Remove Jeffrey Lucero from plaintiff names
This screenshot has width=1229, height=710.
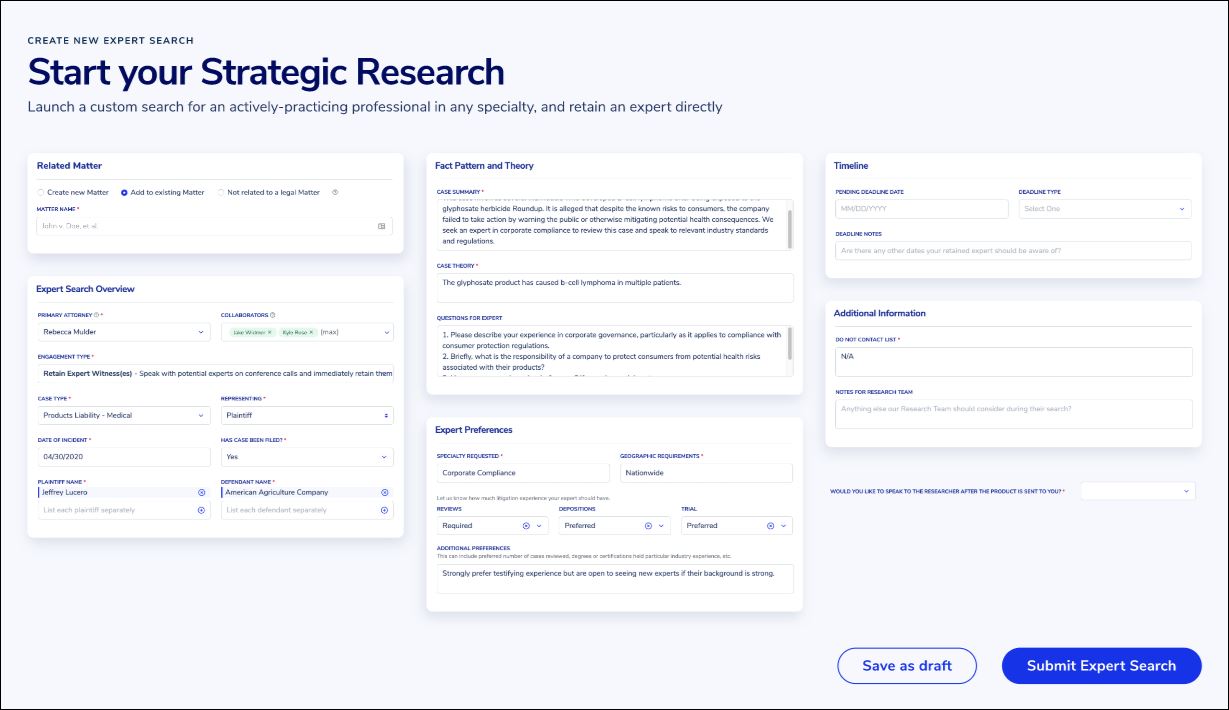click(x=201, y=492)
